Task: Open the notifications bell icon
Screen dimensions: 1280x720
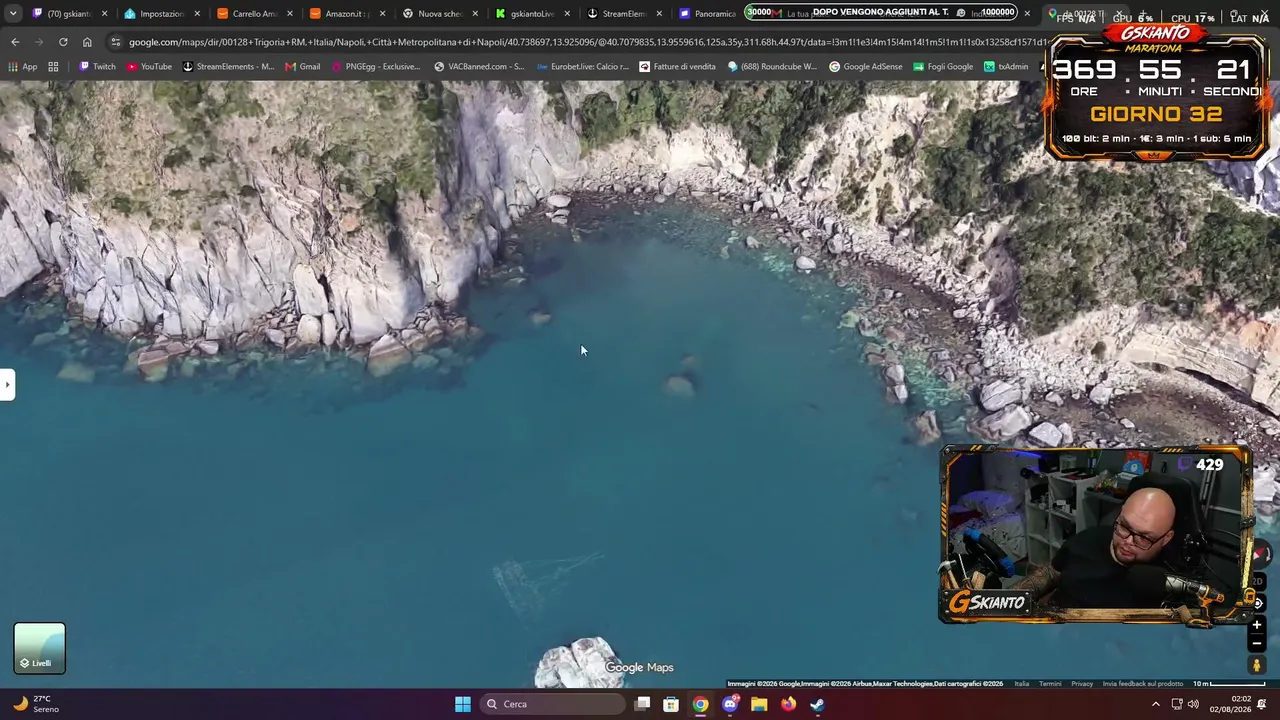Action: coord(1262,704)
